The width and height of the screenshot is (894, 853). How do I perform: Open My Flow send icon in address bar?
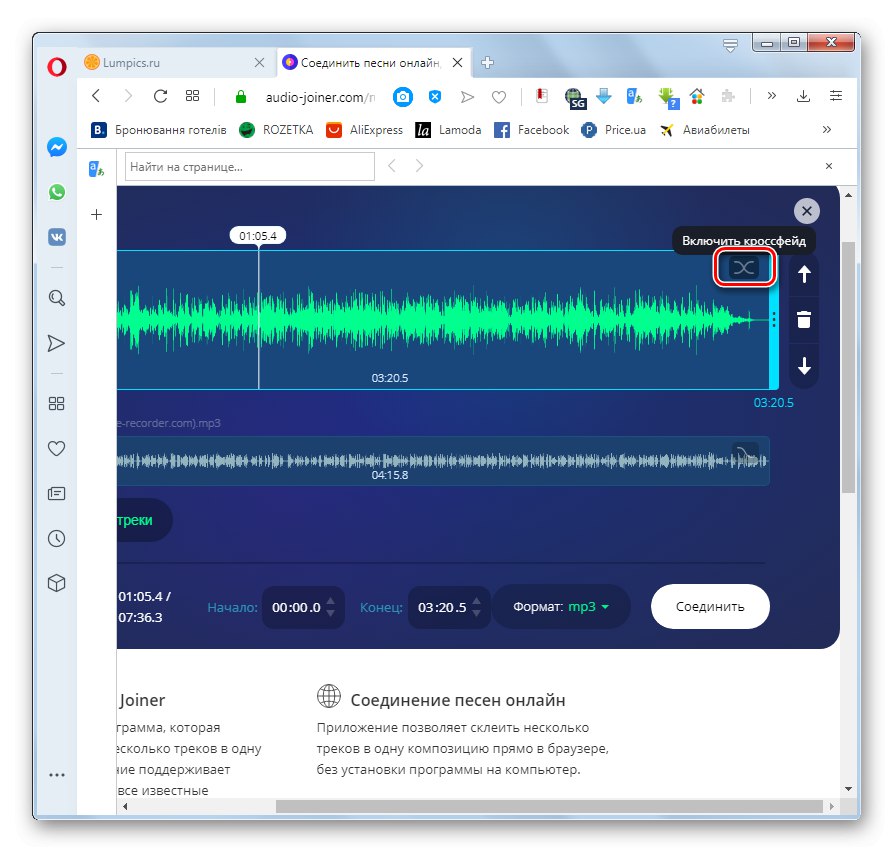(467, 97)
